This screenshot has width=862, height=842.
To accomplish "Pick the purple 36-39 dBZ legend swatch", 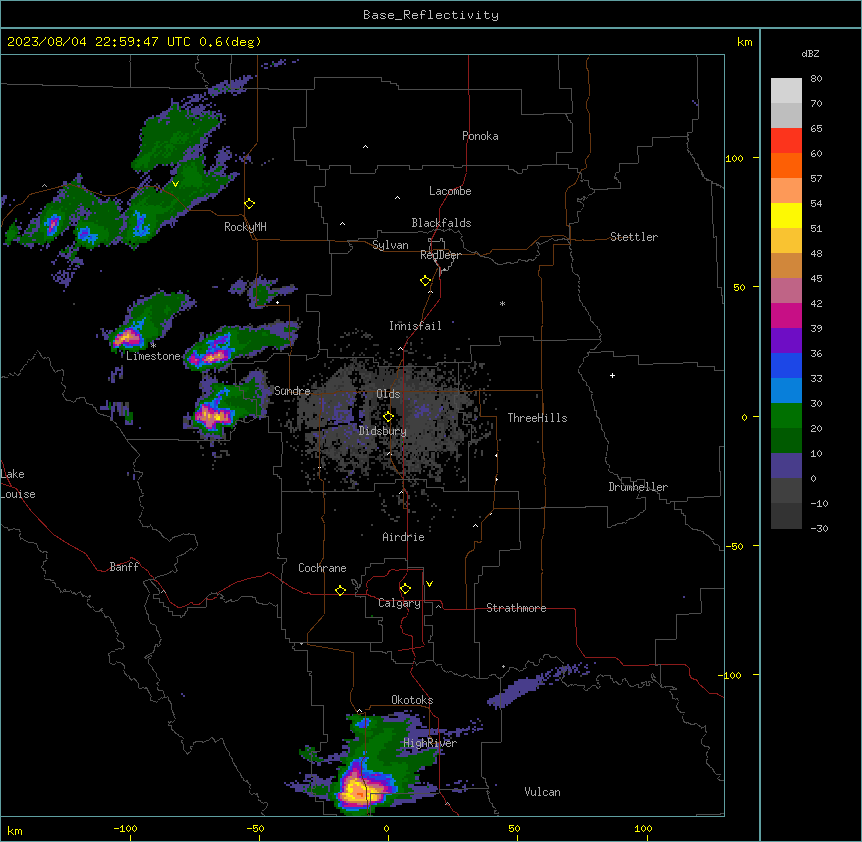I will click(786, 341).
